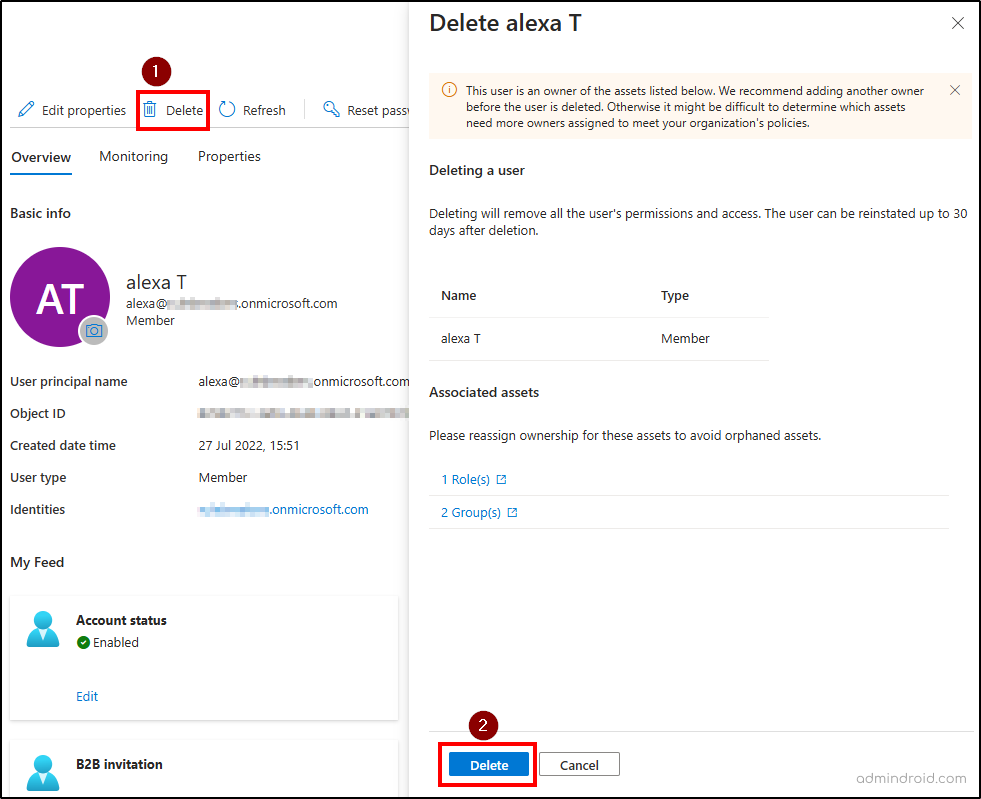The width and height of the screenshot is (981, 799).
Task: Click the Identities onmicrosoft.com link
Action: point(283,509)
